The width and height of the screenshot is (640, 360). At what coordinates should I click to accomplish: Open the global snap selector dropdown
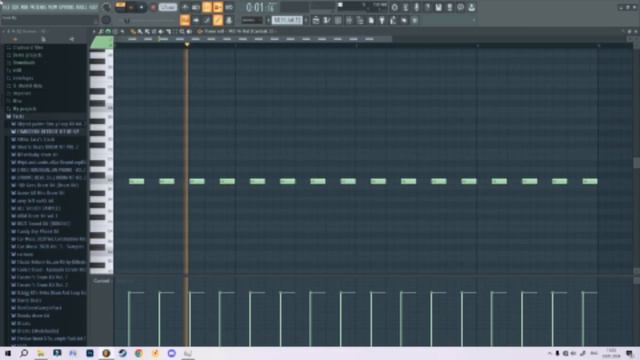[x=252, y=20]
